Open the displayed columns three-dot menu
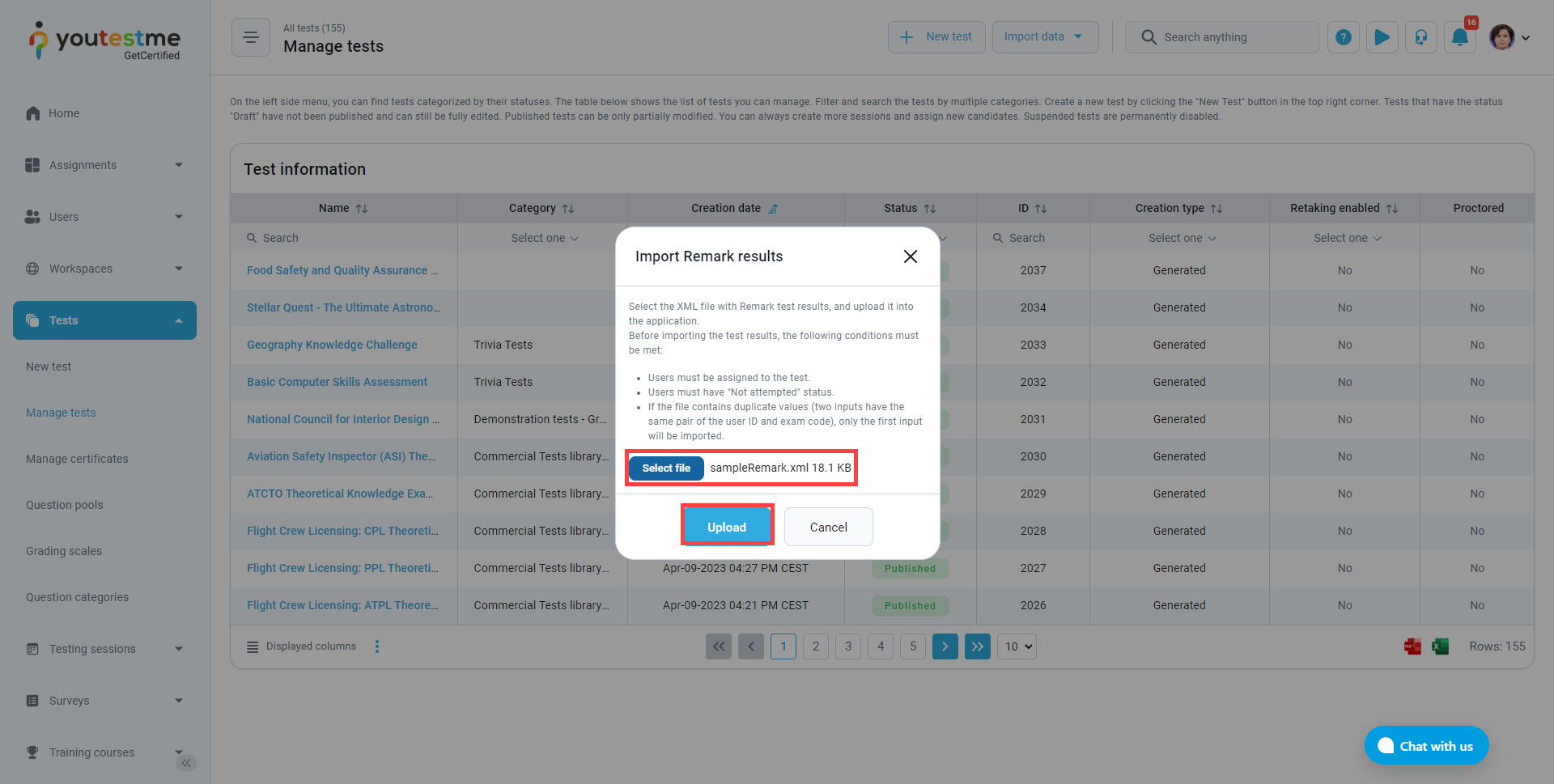The width and height of the screenshot is (1554, 784). tap(377, 646)
